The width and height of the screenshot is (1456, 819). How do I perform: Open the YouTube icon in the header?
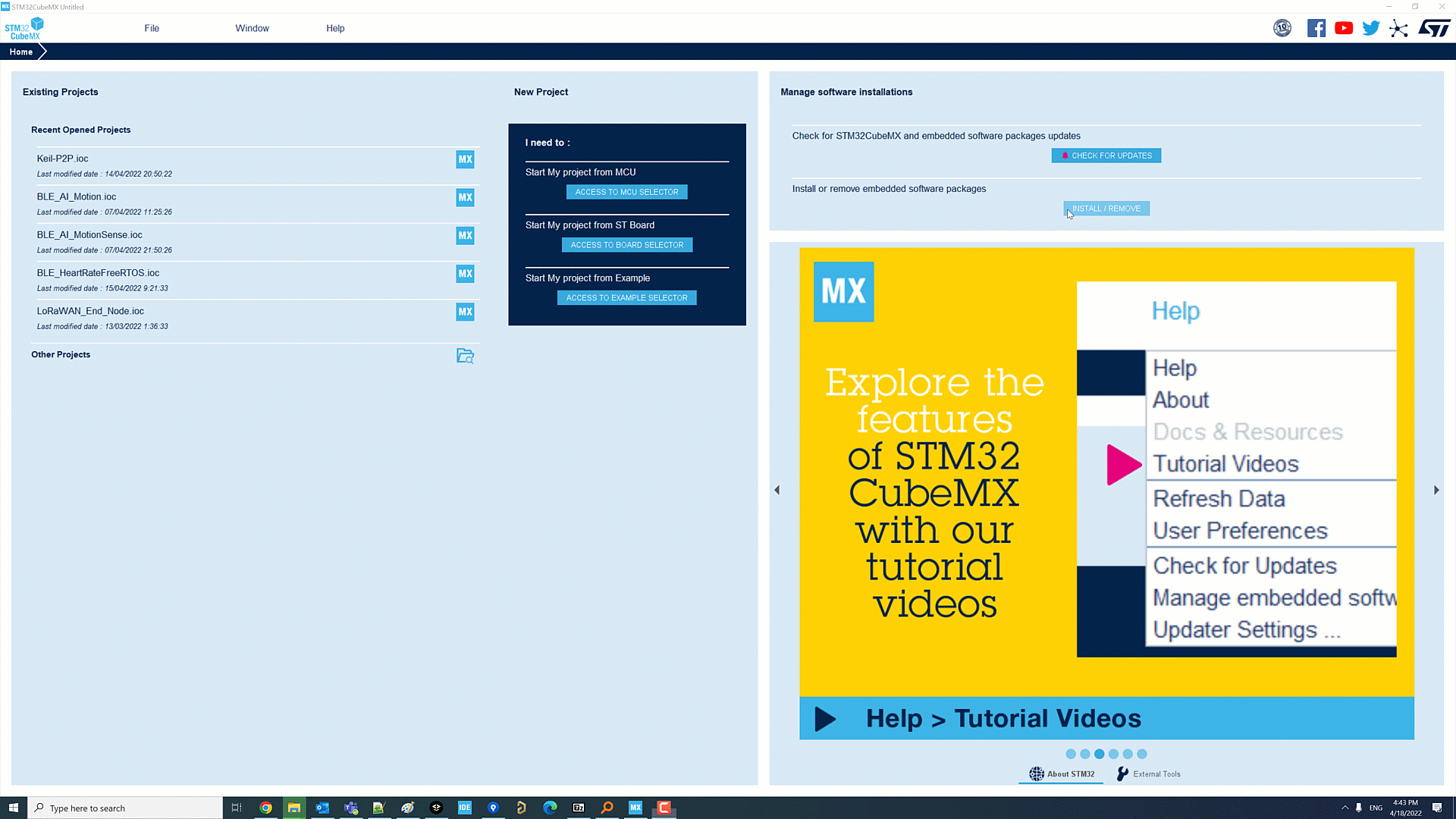pyautogui.click(x=1344, y=29)
